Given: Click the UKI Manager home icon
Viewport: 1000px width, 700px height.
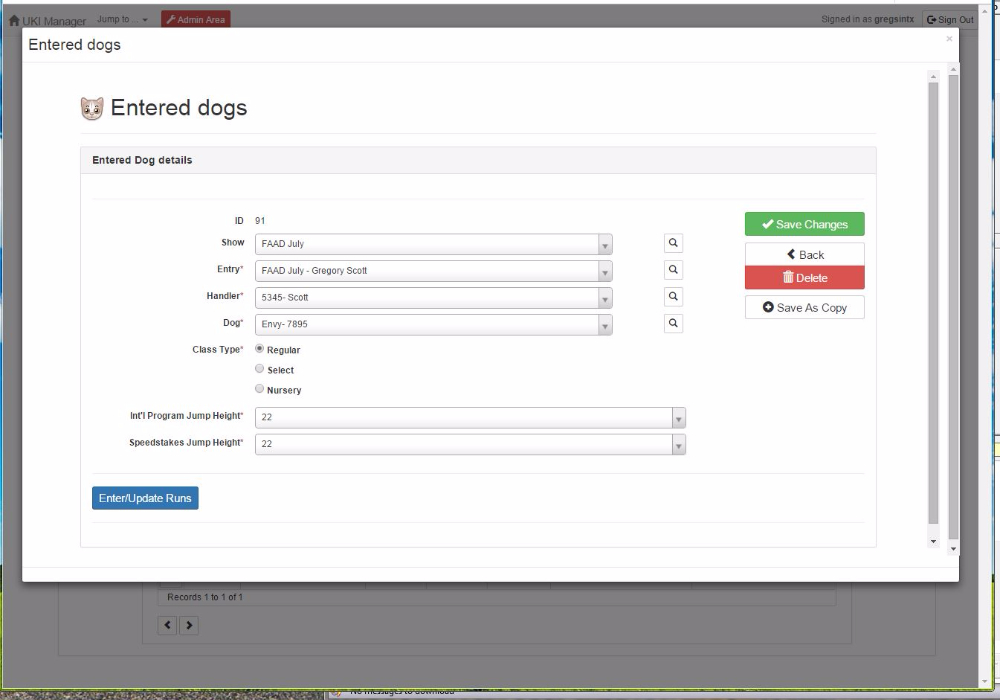Looking at the screenshot, I should pyautogui.click(x=14, y=20).
